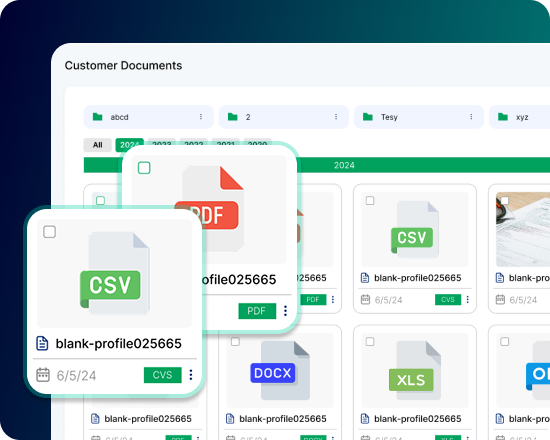Click the blue DOCX file graphic

280,371
